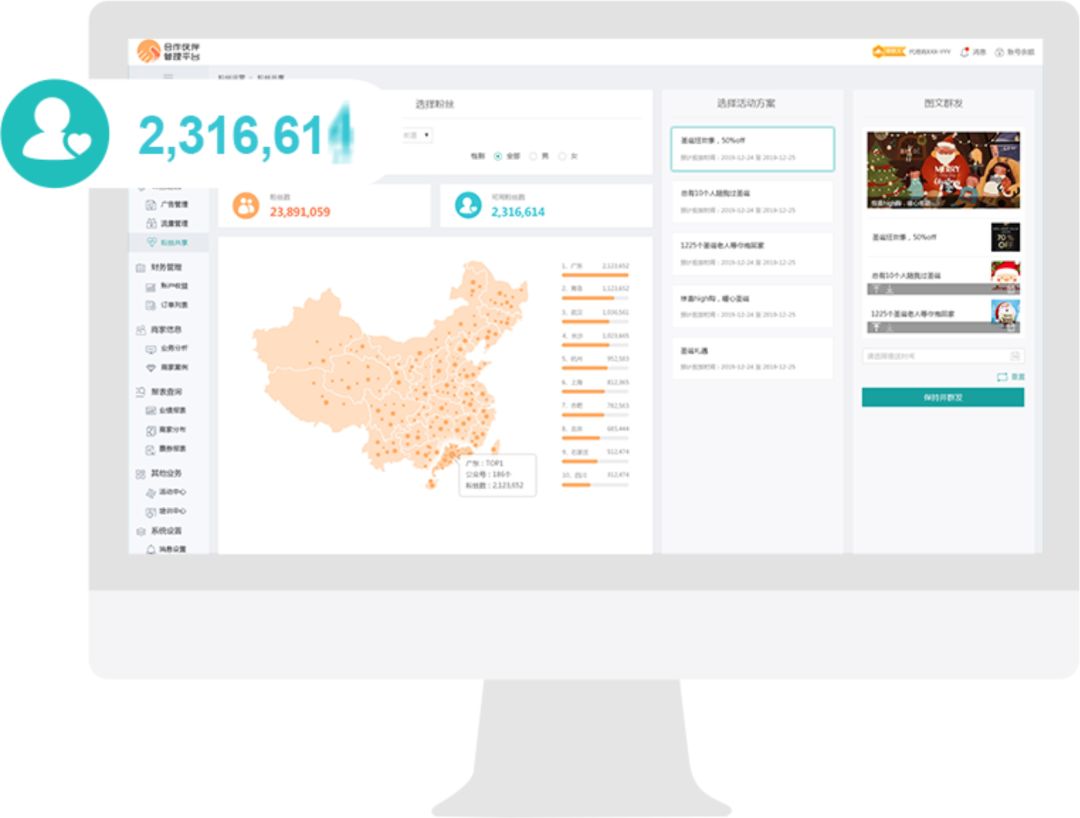Click rank 8 row valued 685,444
Screen dimensions: 1080x818
click(595, 432)
